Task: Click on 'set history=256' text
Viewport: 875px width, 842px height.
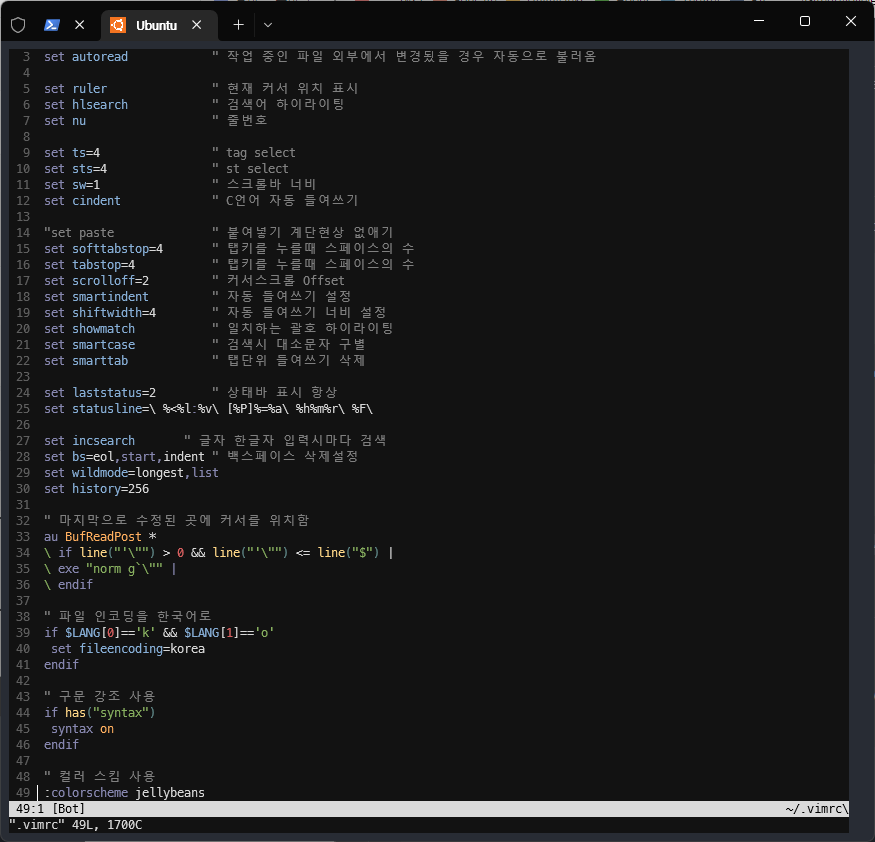Action: coord(97,489)
